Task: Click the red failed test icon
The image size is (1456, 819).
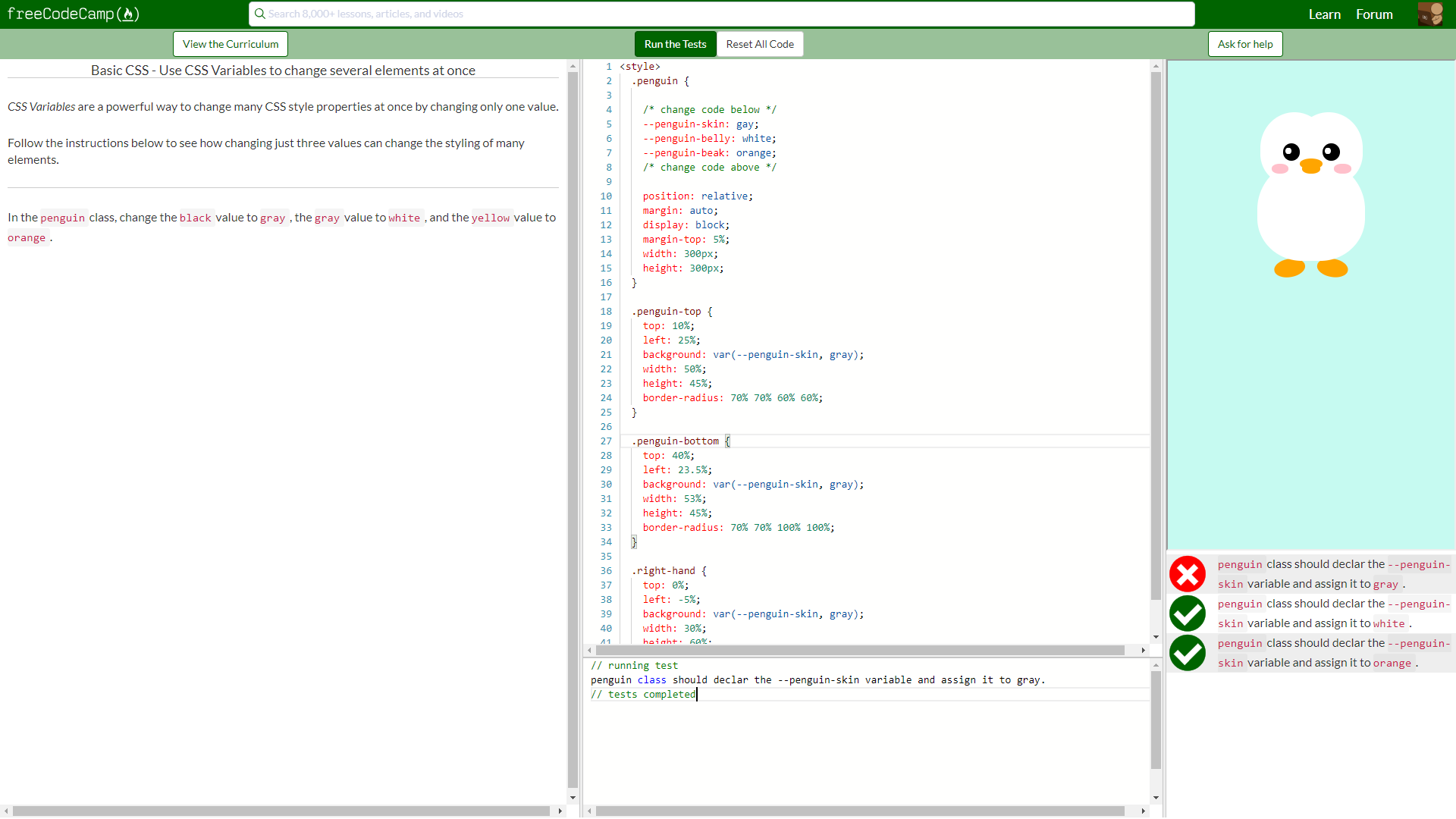Action: pos(1187,574)
